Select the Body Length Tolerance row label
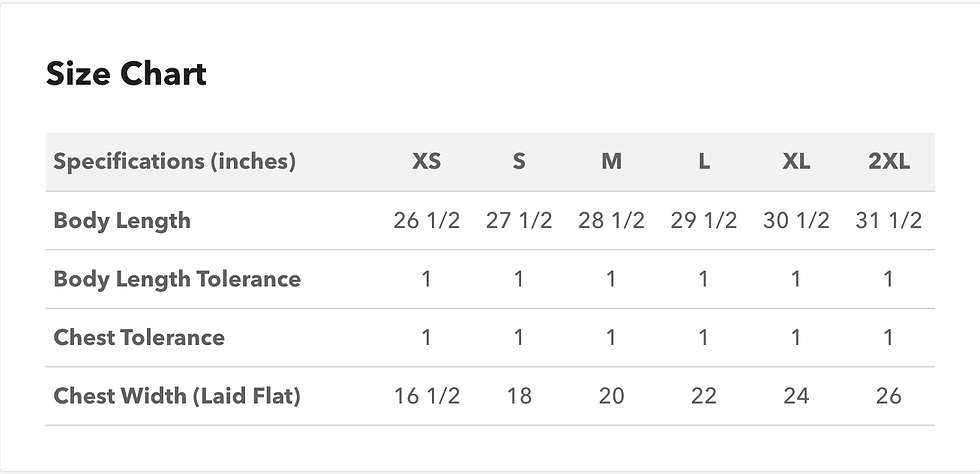The width and height of the screenshot is (980, 474). pos(177,279)
